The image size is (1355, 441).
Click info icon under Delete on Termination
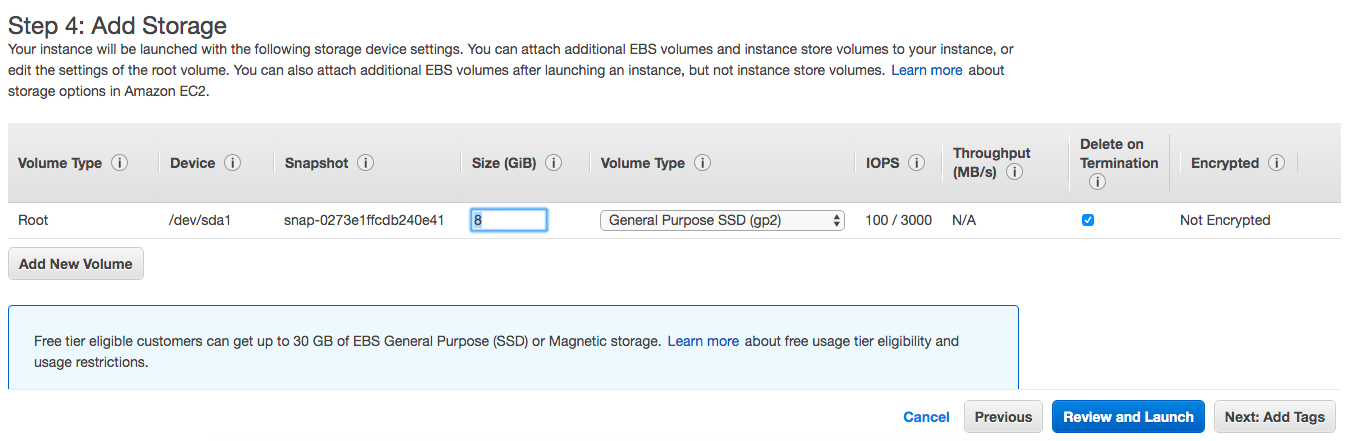pos(1097,182)
